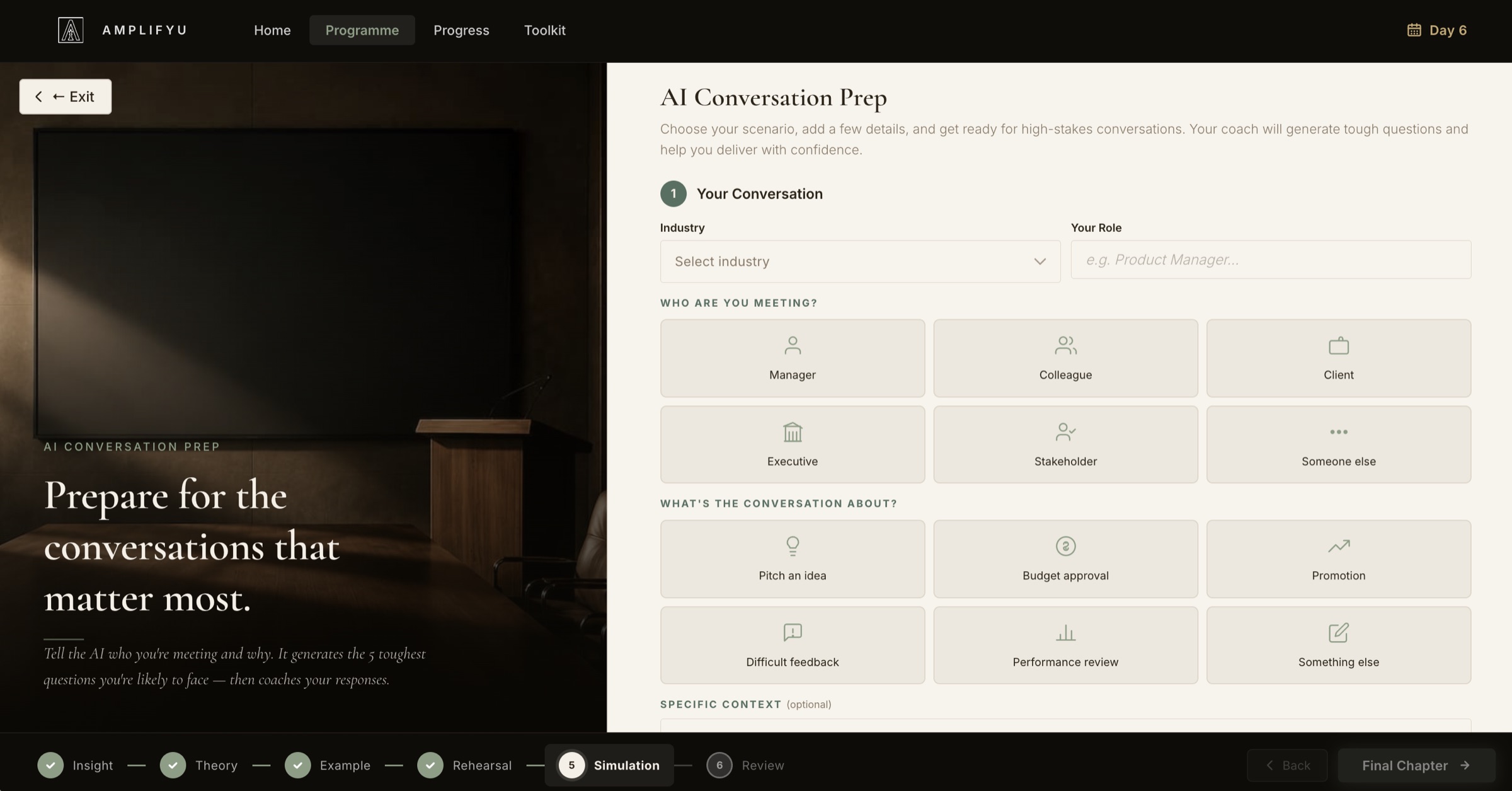The width and height of the screenshot is (1512, 791).
Task: Click the Theory step checkmark
Action: 173,765
